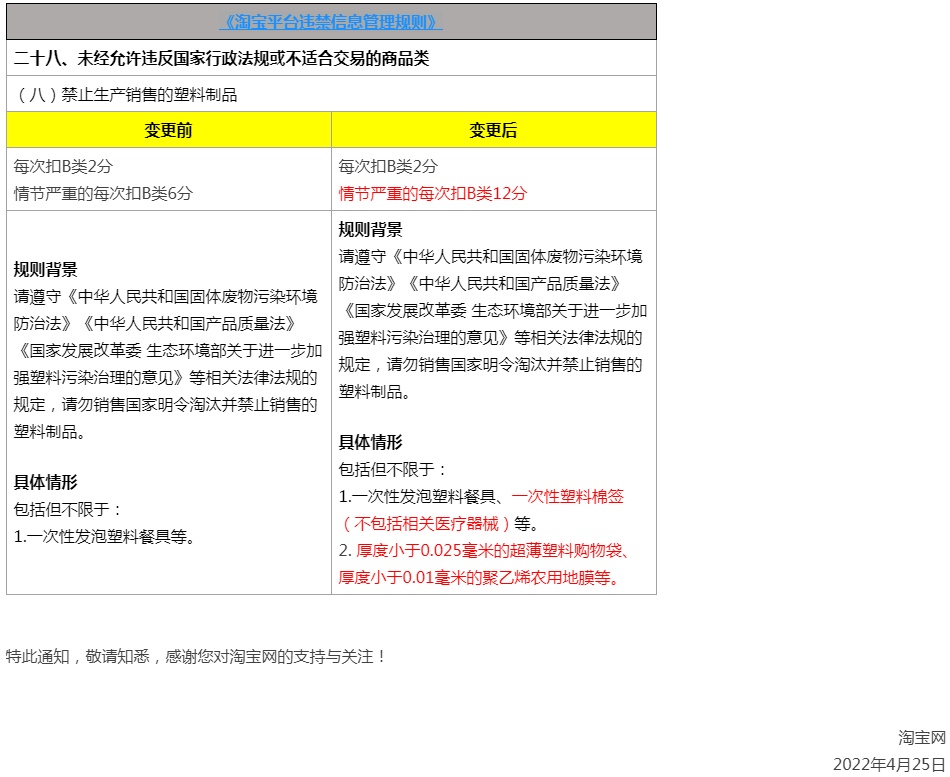
Task: Select 每次扣B类2分 in the 变更后 column
Action: coord(388,166)
